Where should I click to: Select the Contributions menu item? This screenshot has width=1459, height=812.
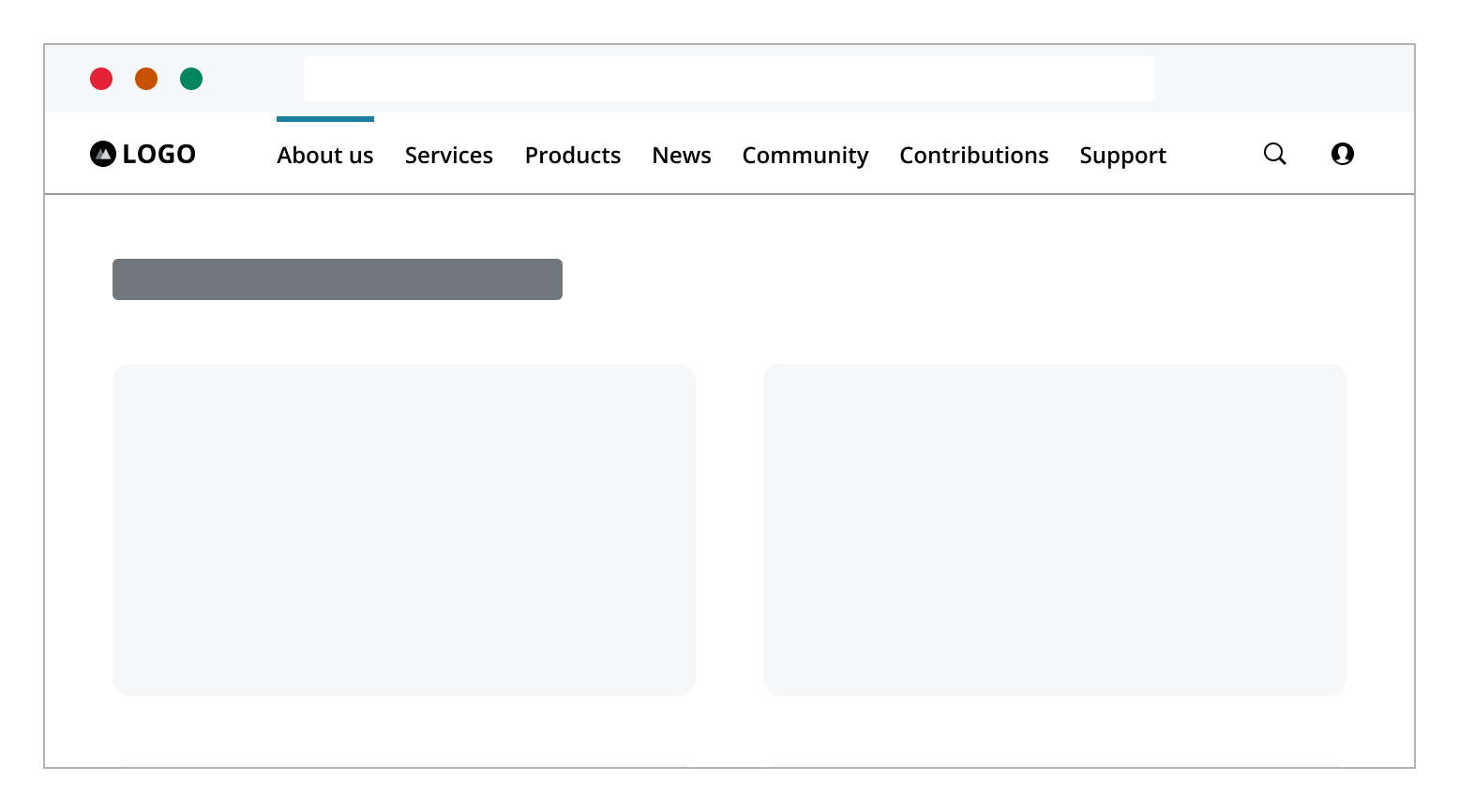click(973, 156)
